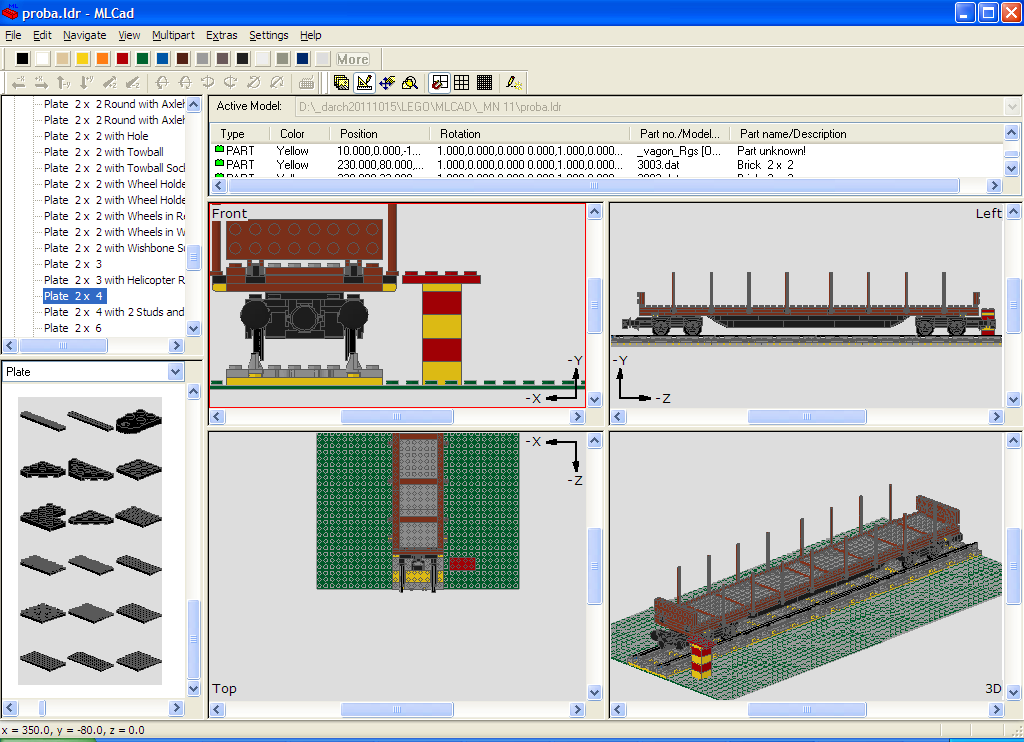Open the Plate category dropdown
This screenshot has height=742, width=1024.
click(176, 372)
